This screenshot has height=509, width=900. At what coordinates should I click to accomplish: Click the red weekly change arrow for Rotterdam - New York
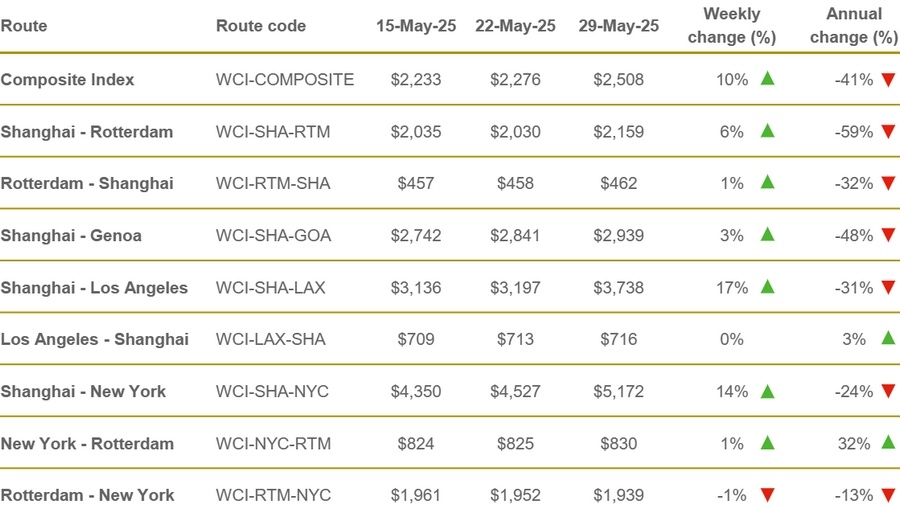tap(767, 495)
